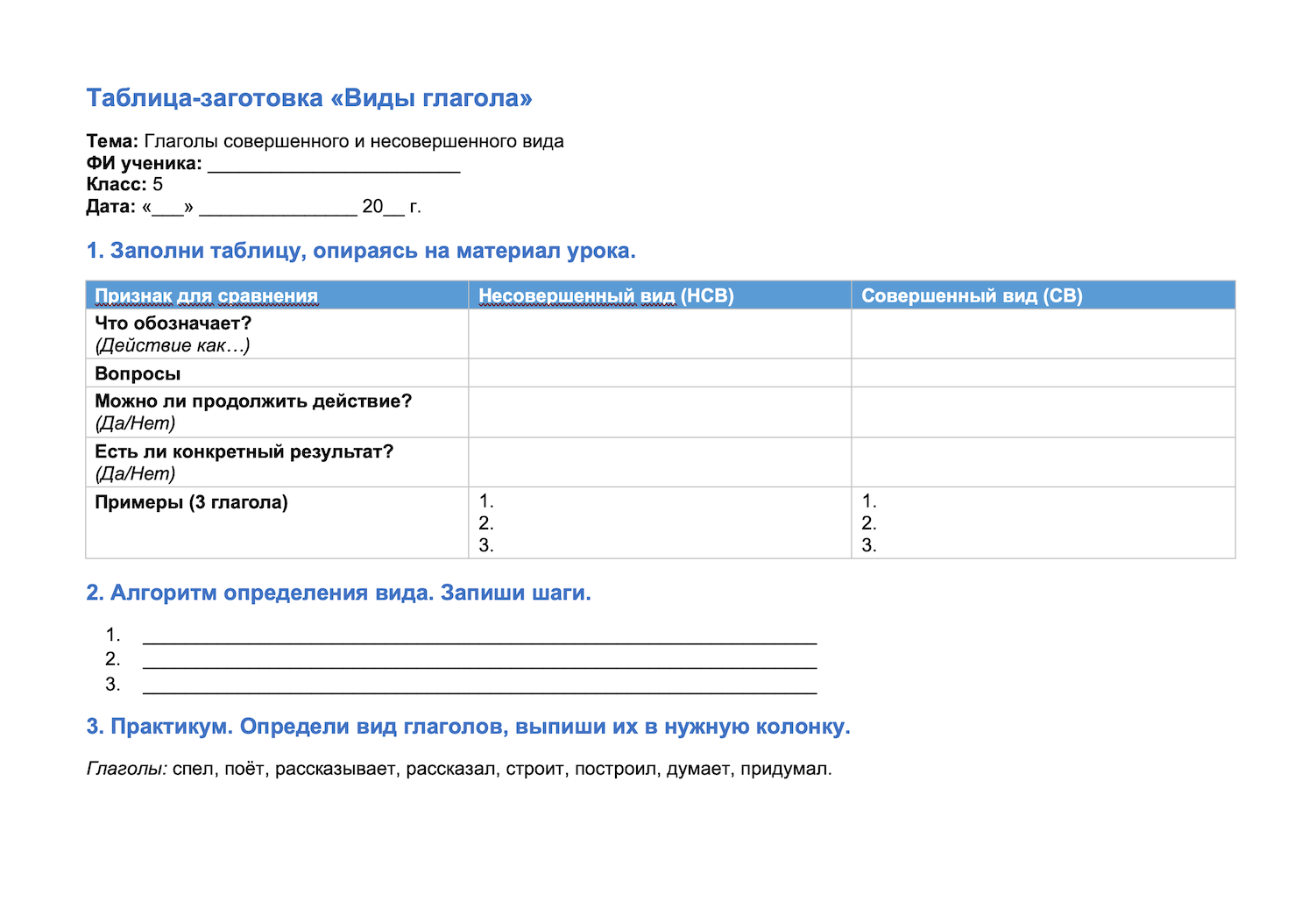1316x909 pixels.
Task: Click header cell «Признак для сравнения»
Action: click(x=277, y=295)
